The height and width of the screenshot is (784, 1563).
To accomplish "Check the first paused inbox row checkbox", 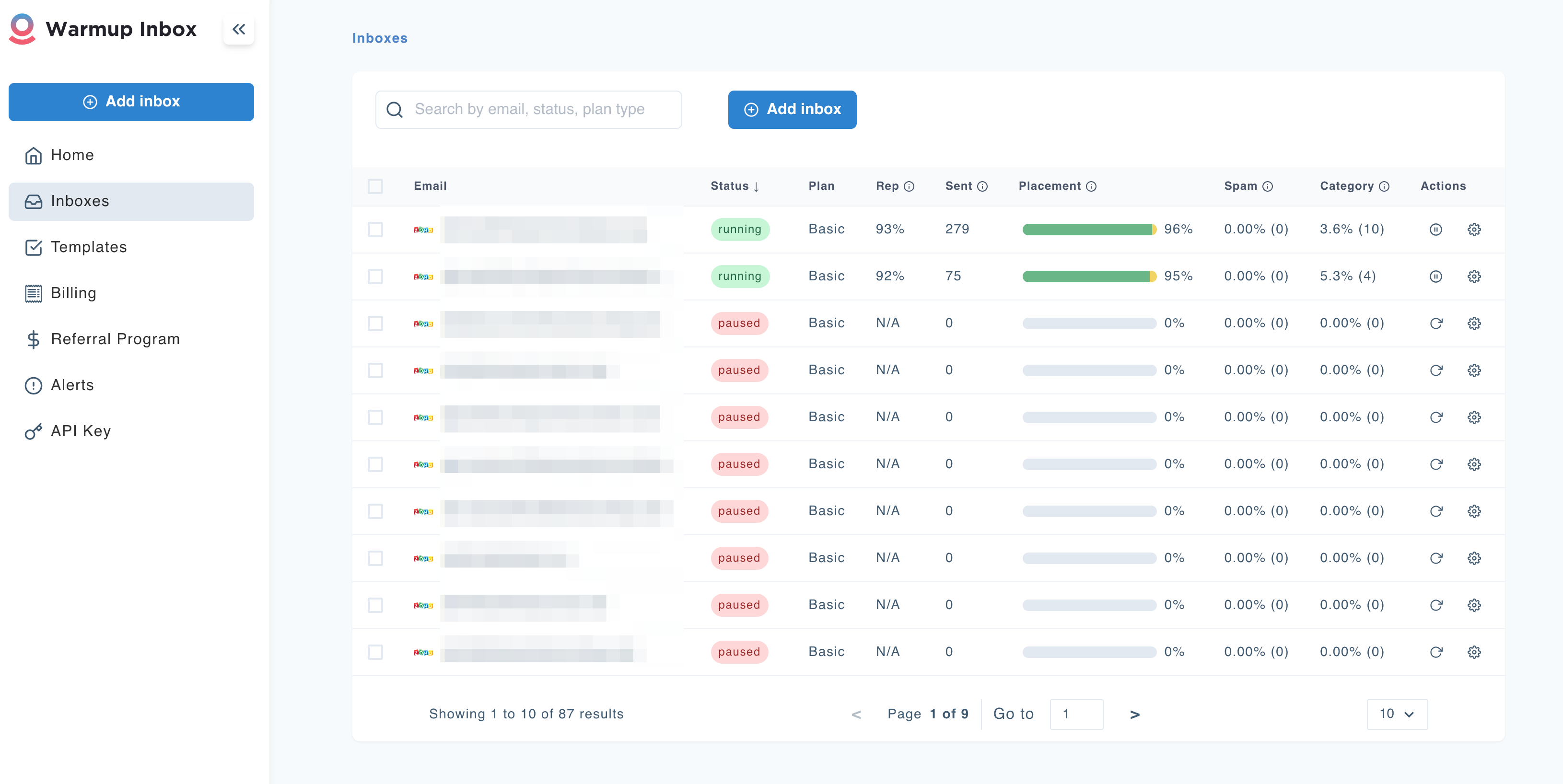I will [375, 323].
